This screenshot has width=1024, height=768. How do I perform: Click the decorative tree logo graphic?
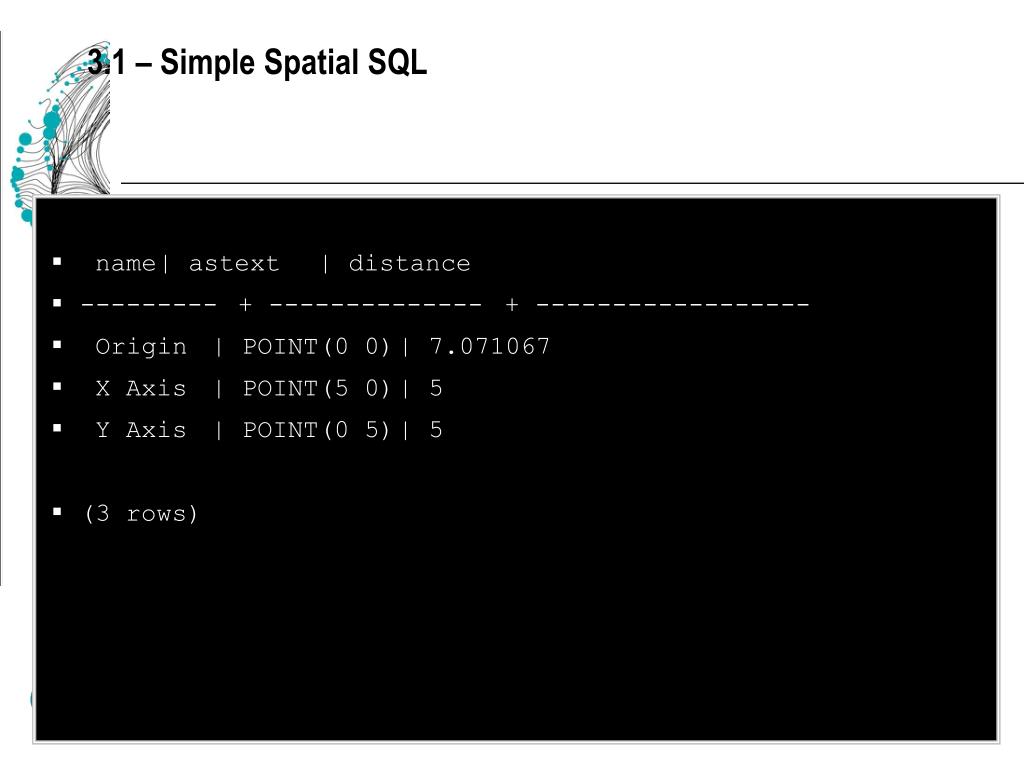[61, 129]
